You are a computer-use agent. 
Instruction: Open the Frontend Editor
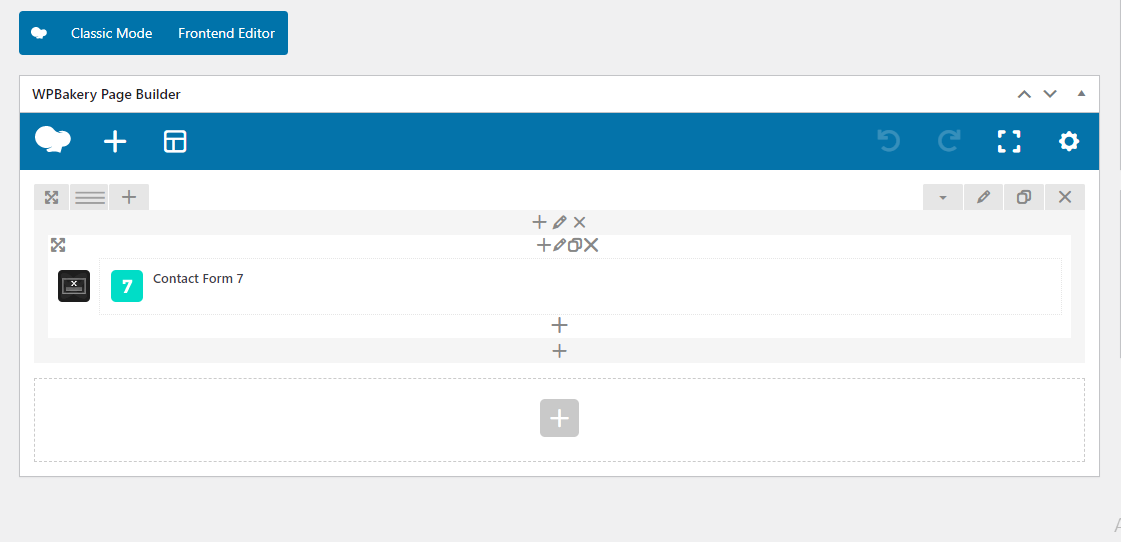coord(227,33)
